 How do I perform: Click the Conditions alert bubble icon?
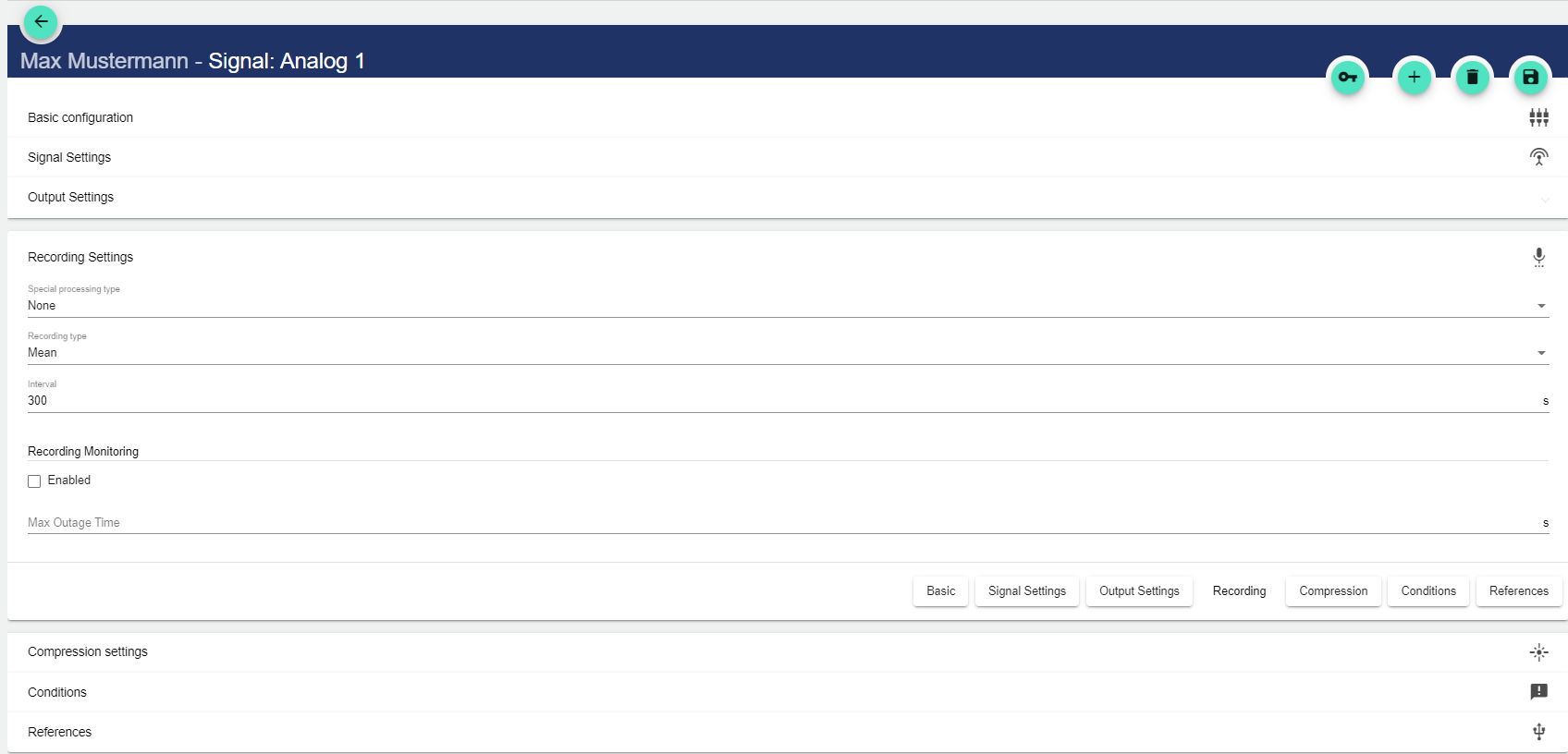pyautogui.click(x=1538, y=691)
